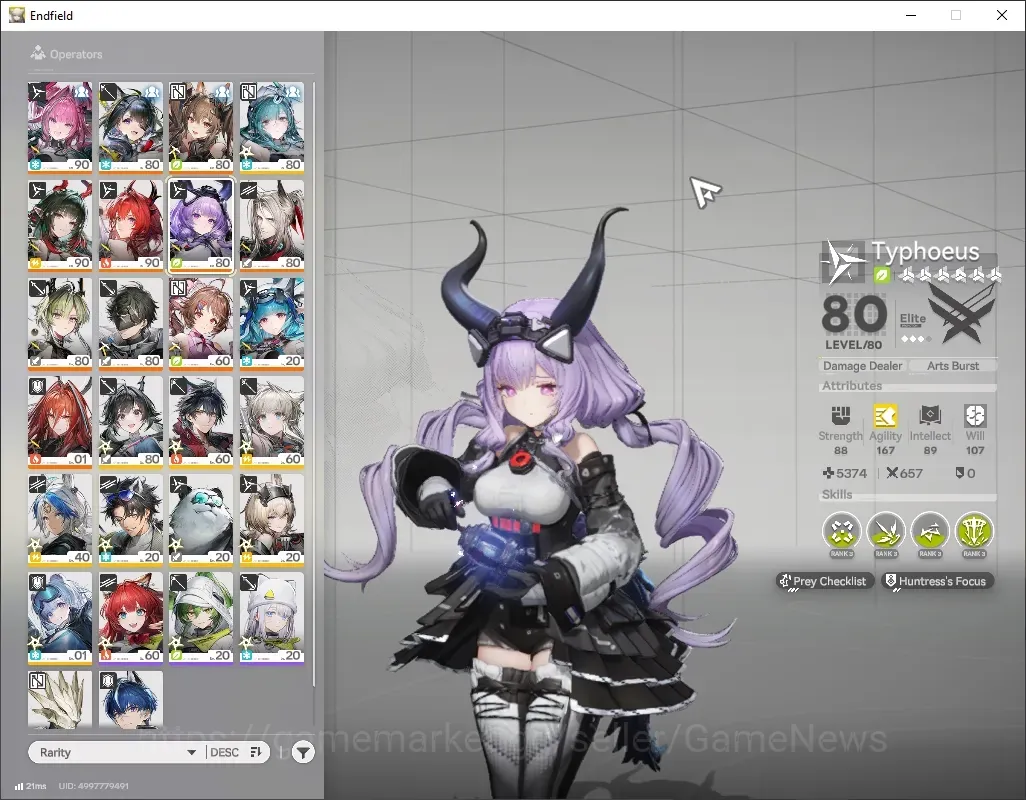Click the fourth skill icon under Skills
1026x800 pixels.
974,531
